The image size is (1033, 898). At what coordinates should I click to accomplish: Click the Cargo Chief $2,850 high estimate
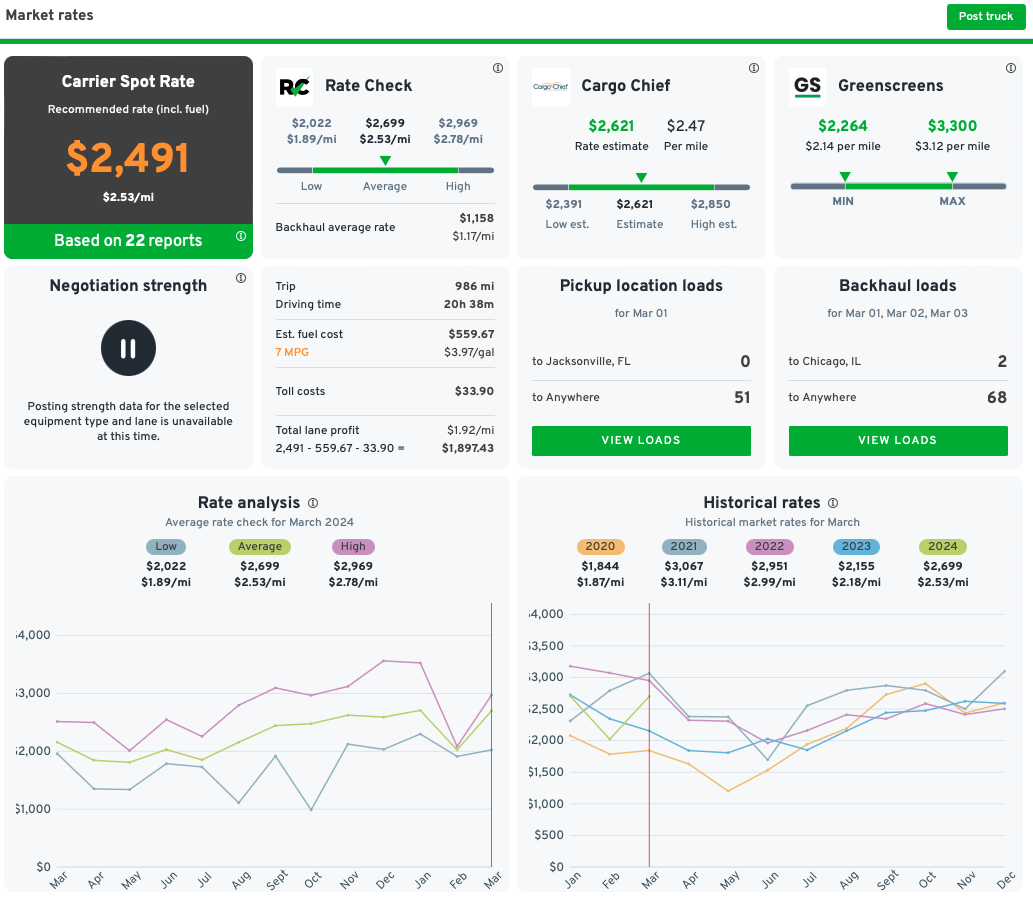click(x=710, y=204)
